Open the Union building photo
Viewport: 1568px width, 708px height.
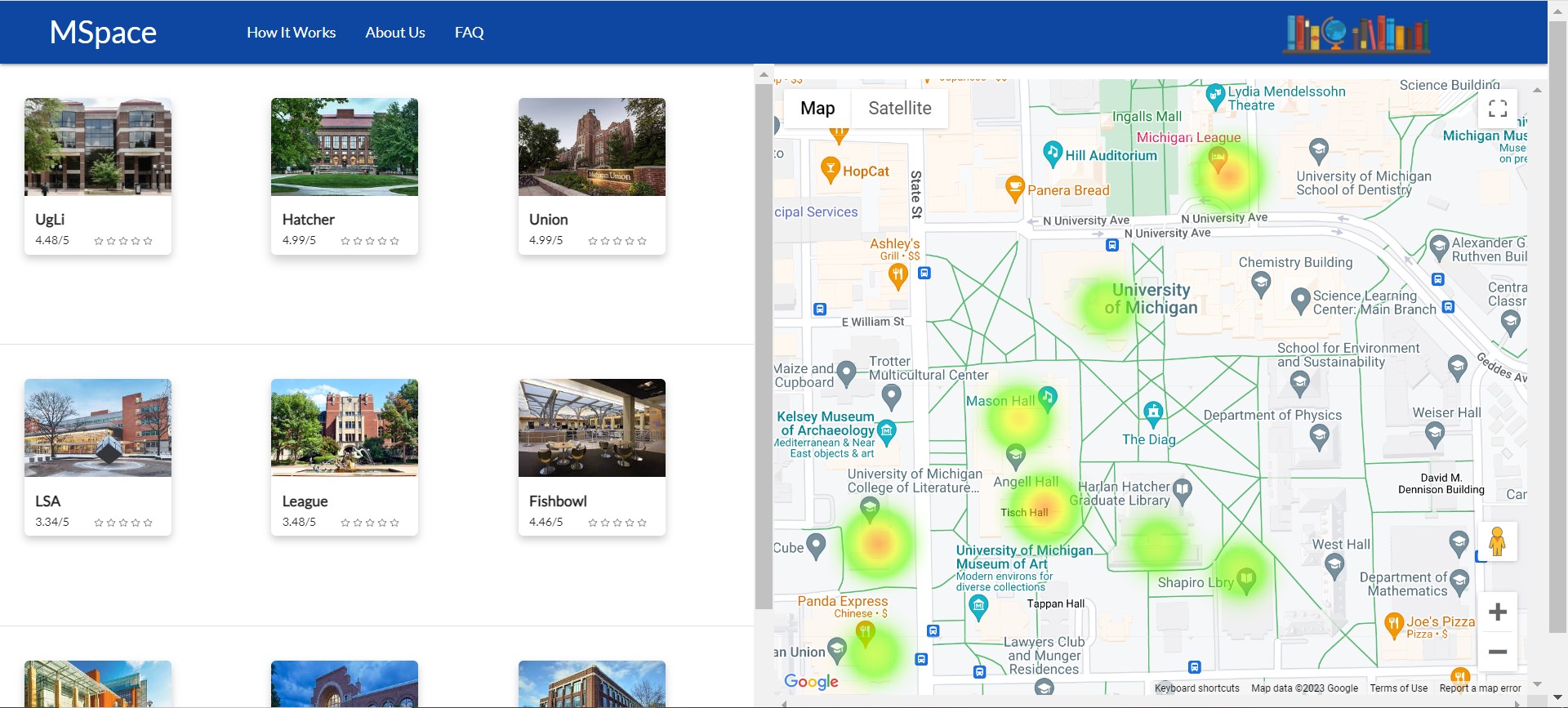click(x=592, y=147)
